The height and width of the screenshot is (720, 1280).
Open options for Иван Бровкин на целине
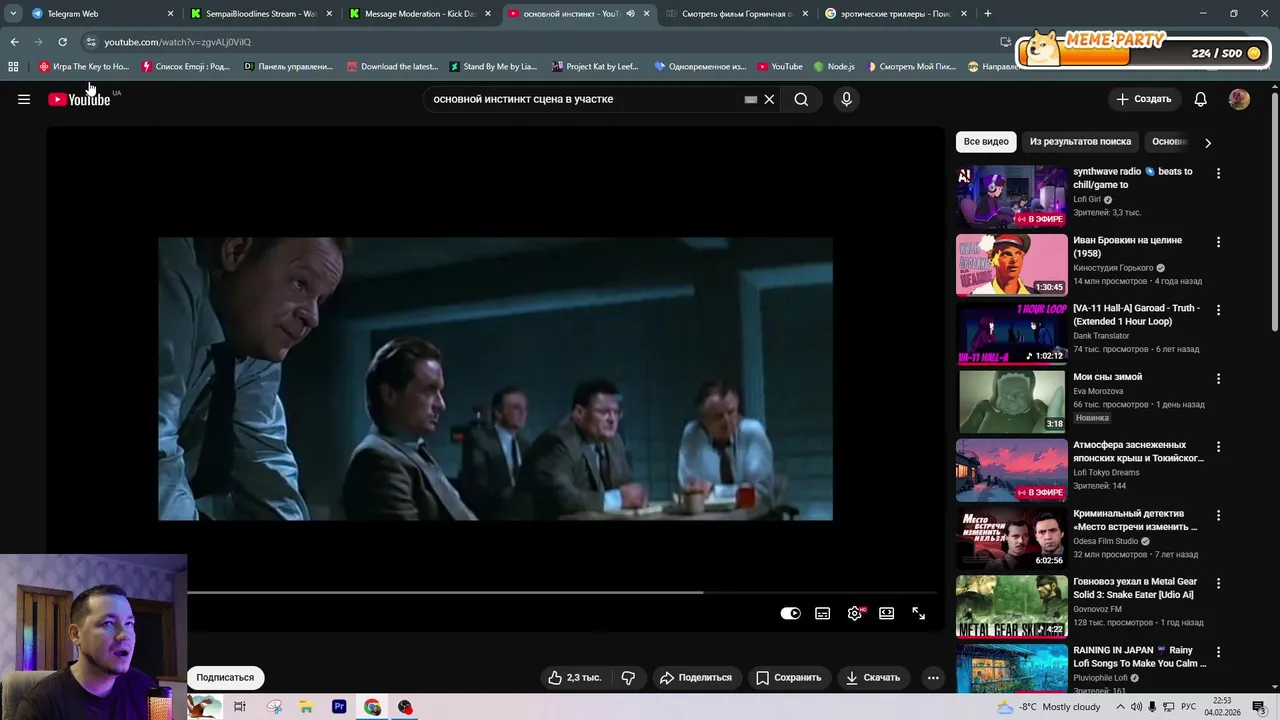click(x=1218, y=242)
